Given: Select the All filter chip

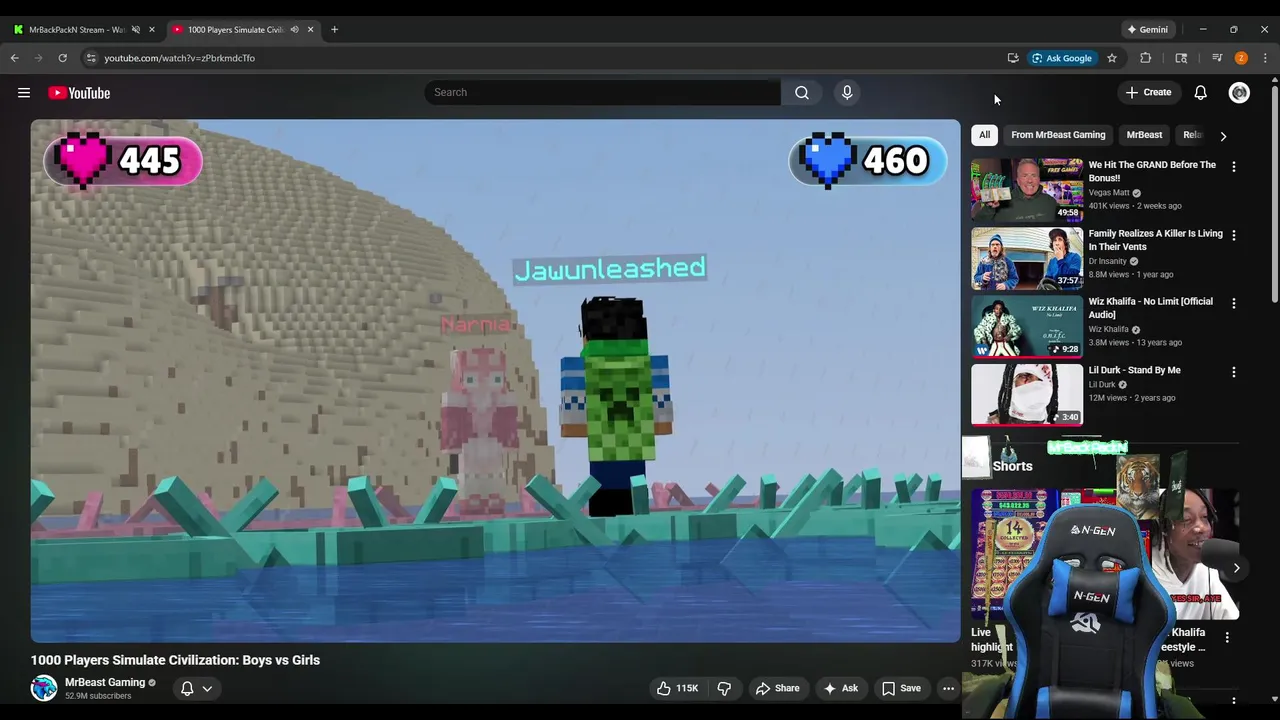Looking at the screenshot, I should click(x=984, y=135).
